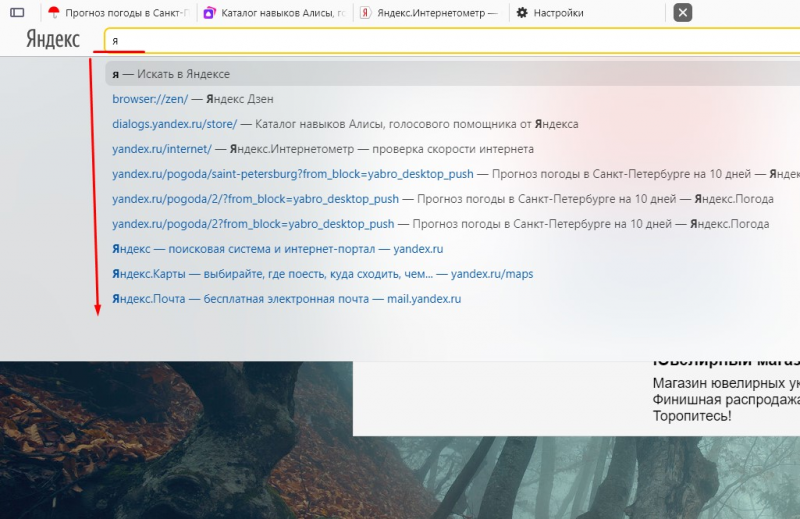Click the Settings gear tab icon
The width and height of the screenshot is (800, 519).
coord(522,13)
